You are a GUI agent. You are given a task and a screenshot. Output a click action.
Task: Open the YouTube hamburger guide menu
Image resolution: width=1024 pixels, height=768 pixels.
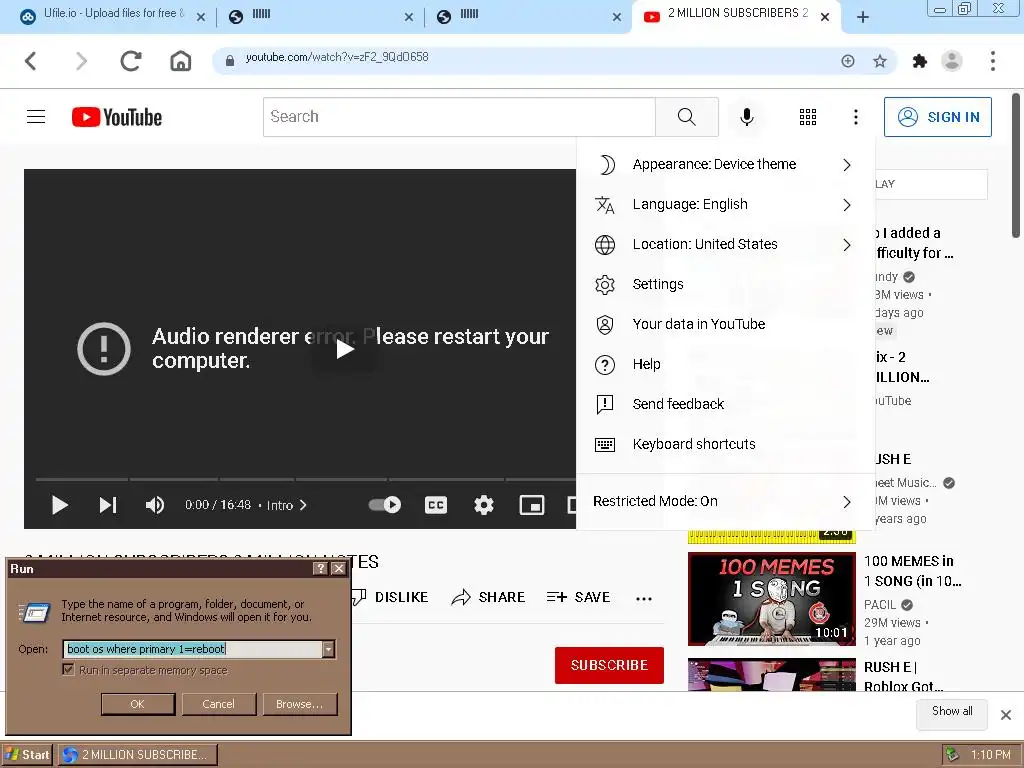(36, 117)
